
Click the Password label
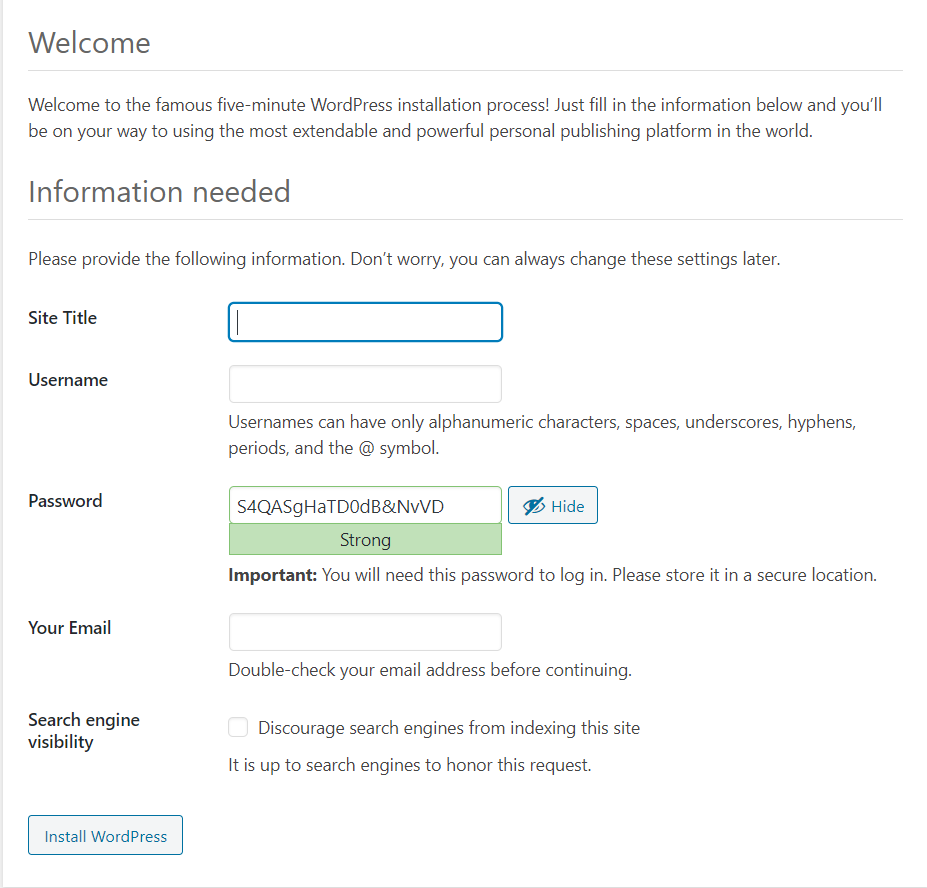[x=65, y=501]
